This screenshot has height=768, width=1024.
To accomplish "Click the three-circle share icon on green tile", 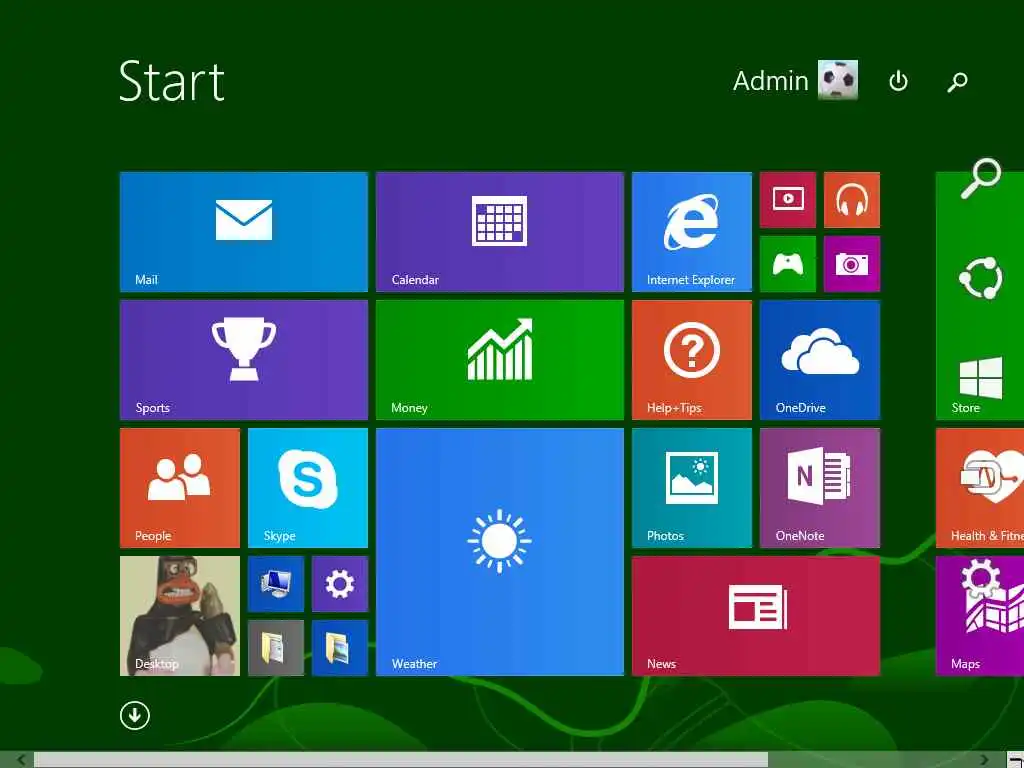I will [980, 278].
